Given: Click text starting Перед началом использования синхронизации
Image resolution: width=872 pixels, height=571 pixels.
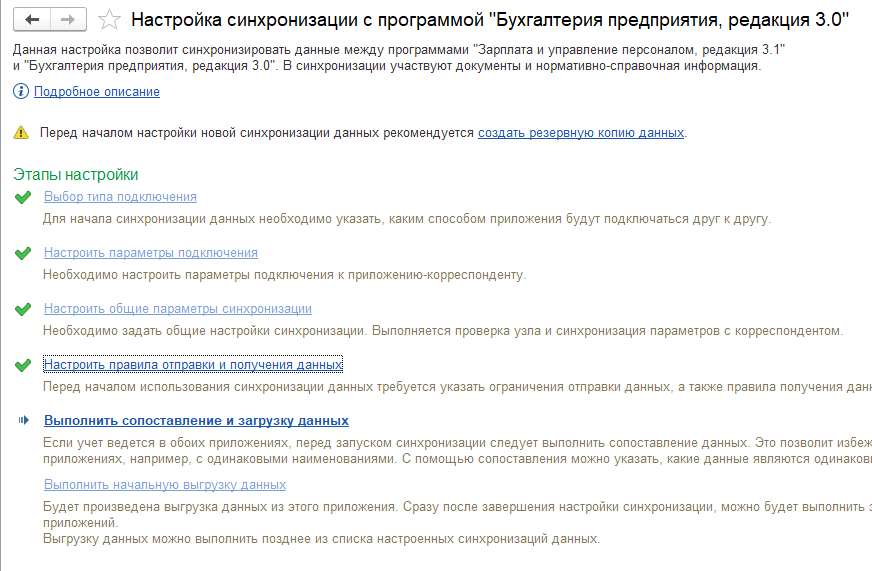Looking at the screenshot, I should tap(457, 387).
